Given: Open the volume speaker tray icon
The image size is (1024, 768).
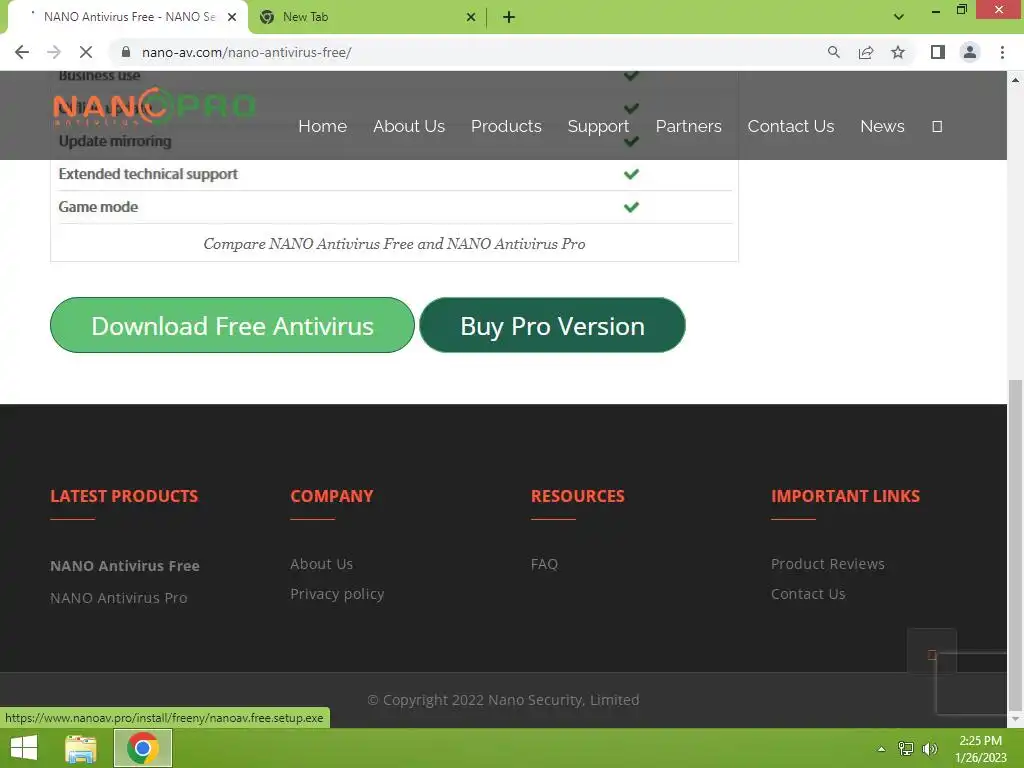Looking at the screenshot, I should pyautogui.click(x=930, y=749).
